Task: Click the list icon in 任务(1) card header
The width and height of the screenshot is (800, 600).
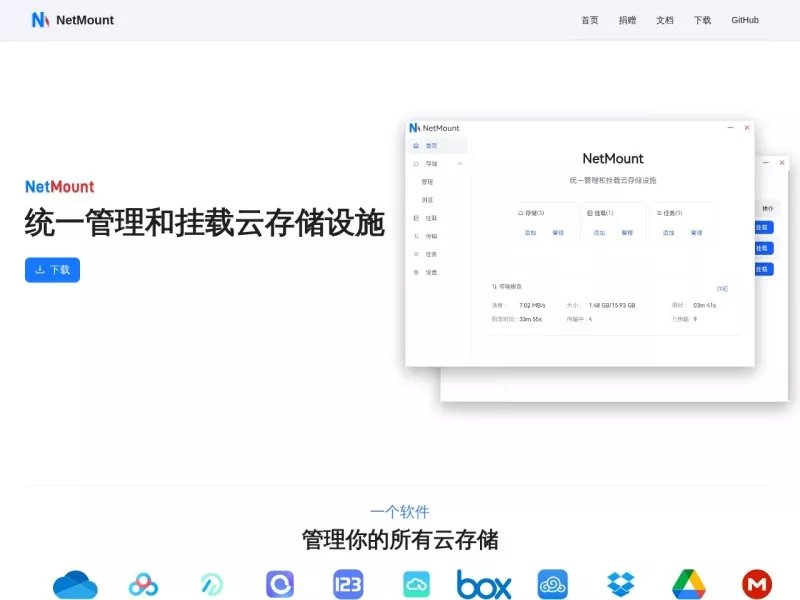Action: click(659, 213)
